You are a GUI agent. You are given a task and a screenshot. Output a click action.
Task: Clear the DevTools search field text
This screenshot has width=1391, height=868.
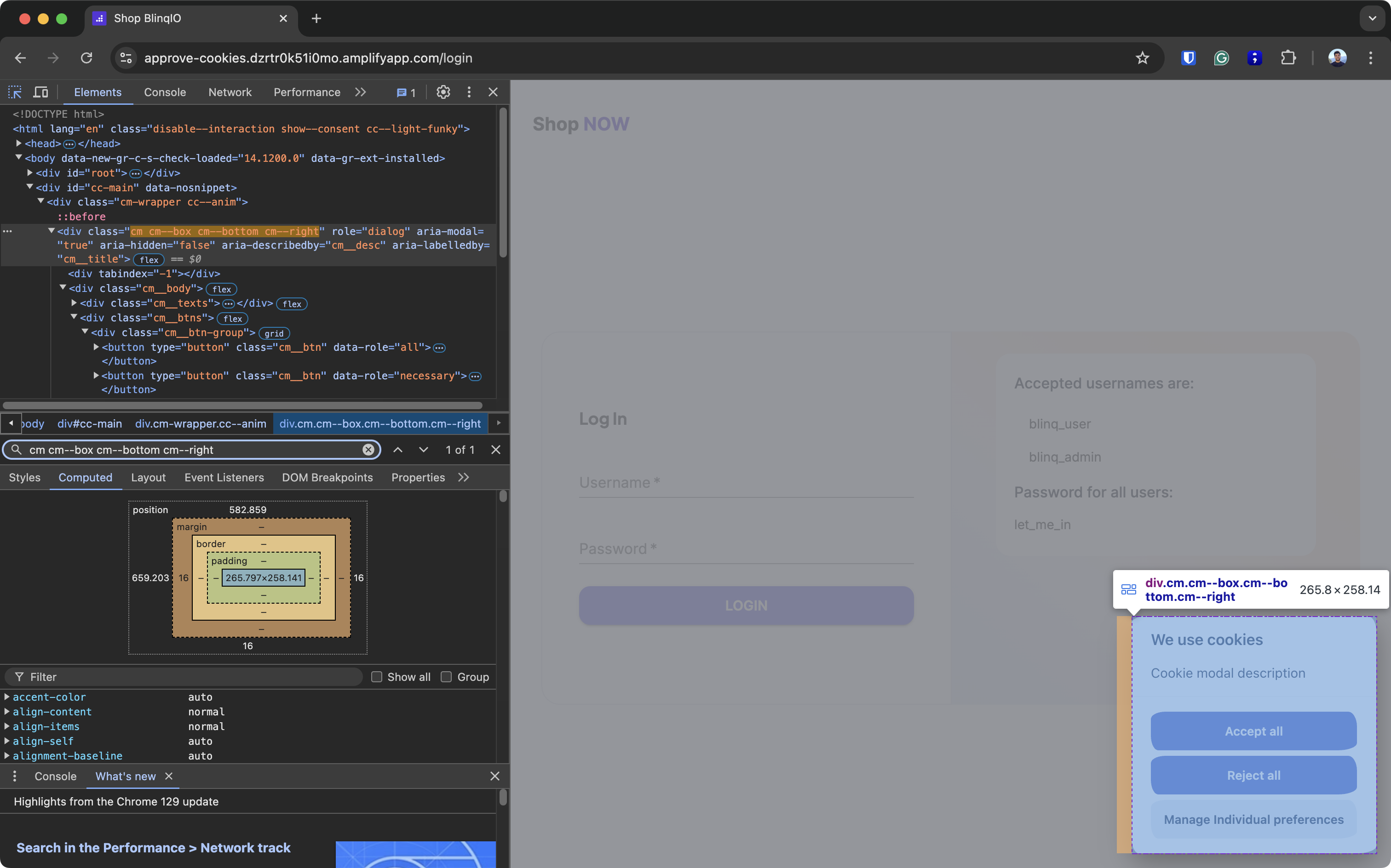pyautogui.click(x=368, y=450)
